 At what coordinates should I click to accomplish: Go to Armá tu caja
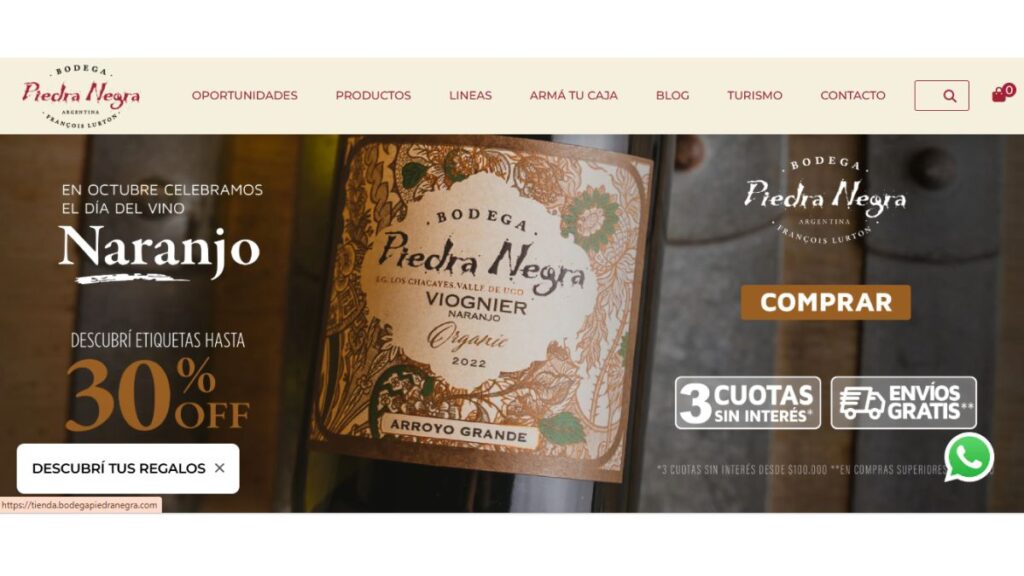coord(573,95)
